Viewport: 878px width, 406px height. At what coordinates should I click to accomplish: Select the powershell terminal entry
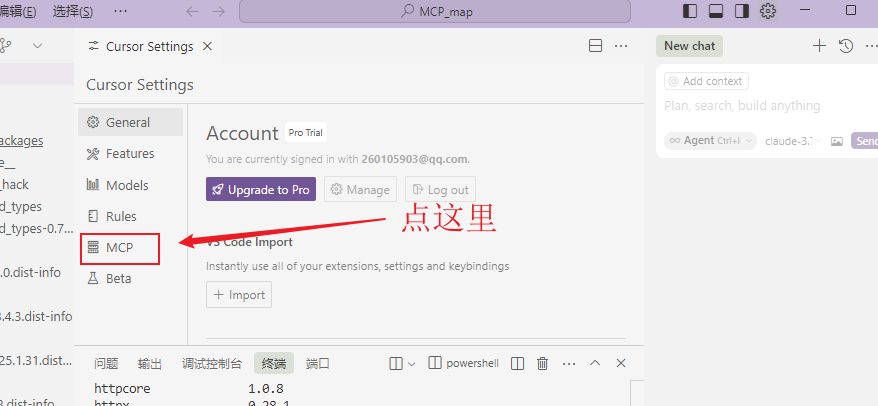(463, 363)
